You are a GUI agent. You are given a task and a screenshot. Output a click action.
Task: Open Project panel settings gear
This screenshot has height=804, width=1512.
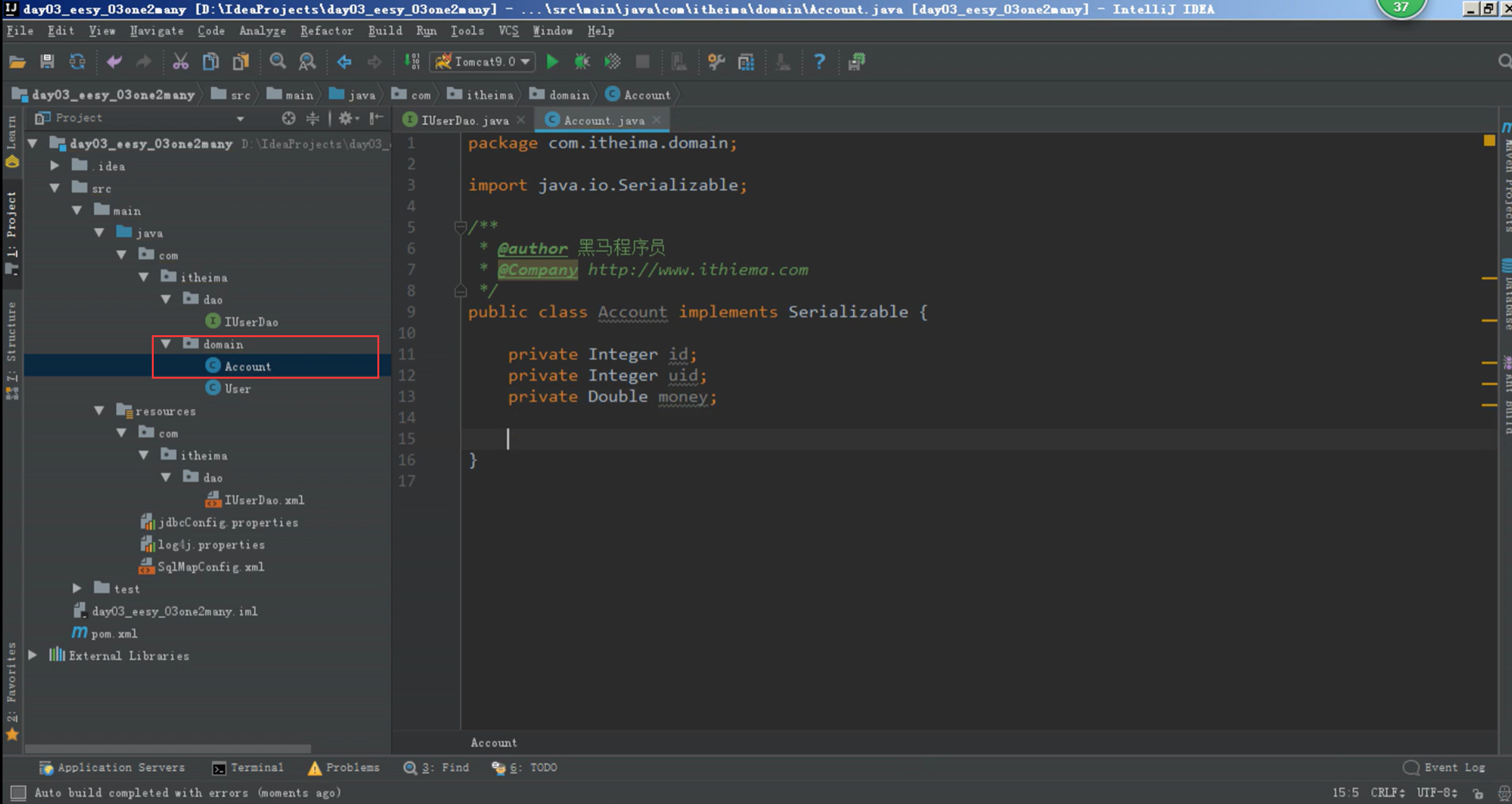click(346, 118)
